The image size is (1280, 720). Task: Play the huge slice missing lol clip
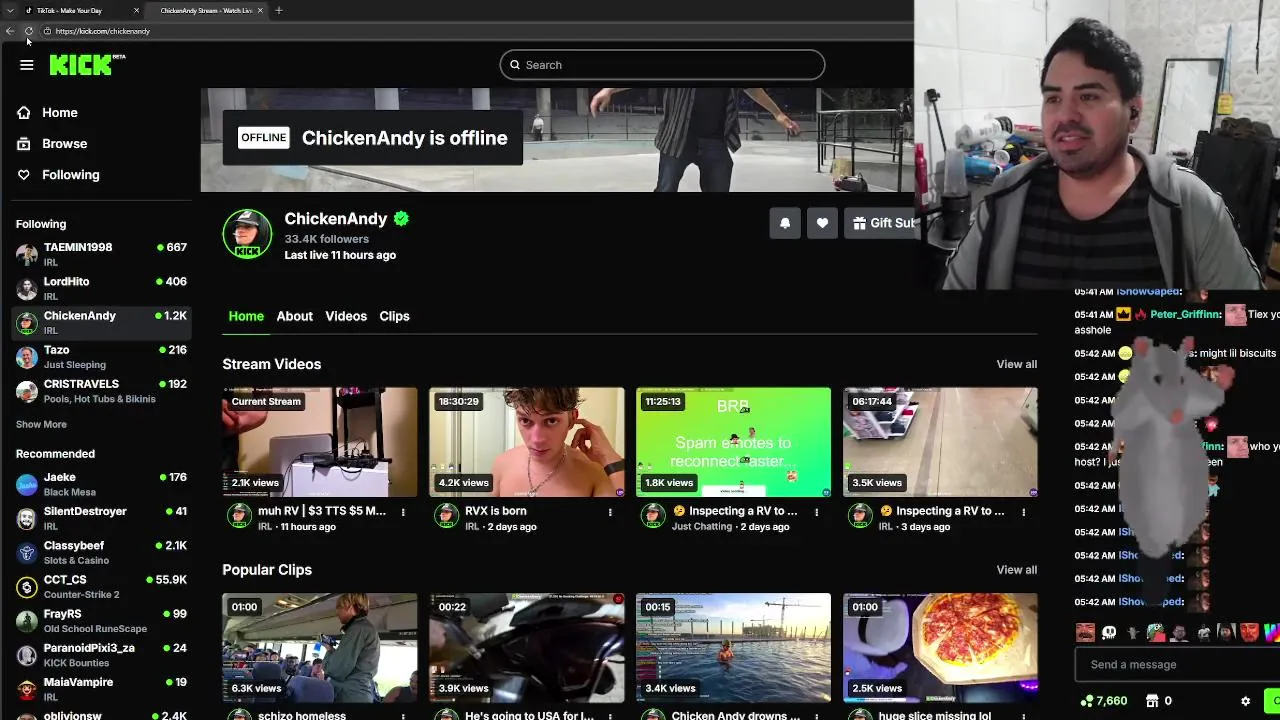941,648
